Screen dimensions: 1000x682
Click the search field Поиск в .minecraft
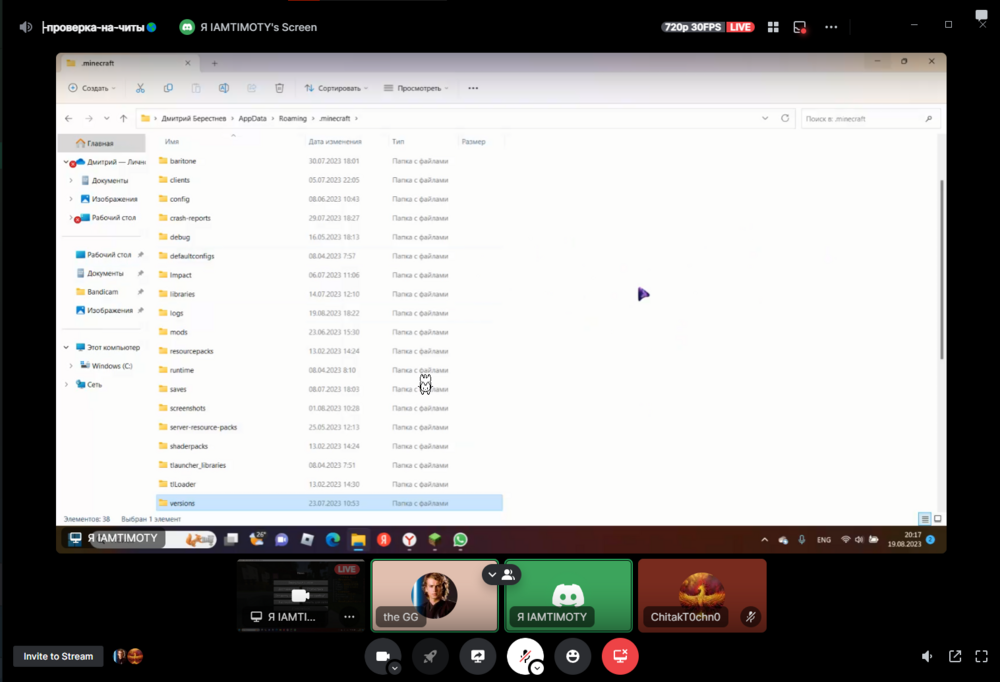click(870, 119)
